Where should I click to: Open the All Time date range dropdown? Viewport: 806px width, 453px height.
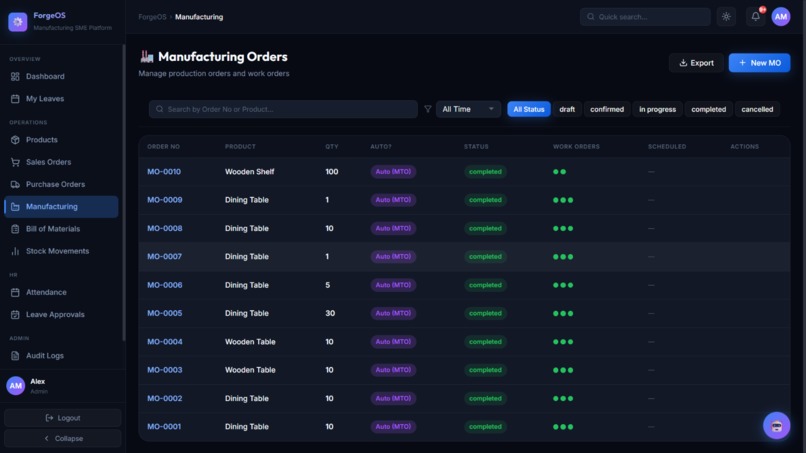468,109
